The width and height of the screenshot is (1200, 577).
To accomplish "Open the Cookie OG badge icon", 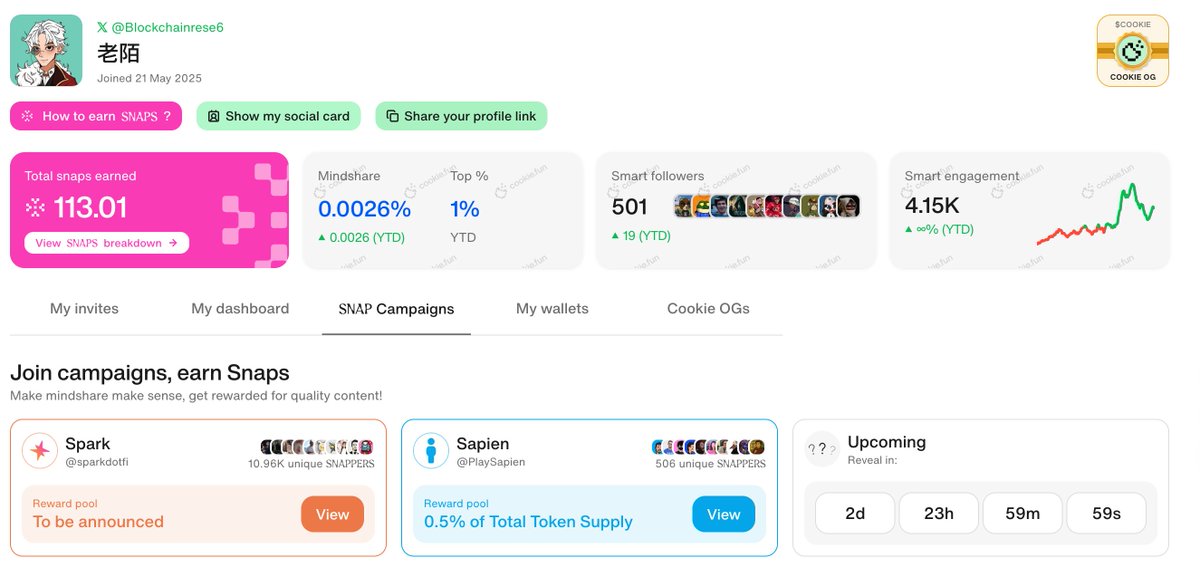I will (x=1132, y=50).
